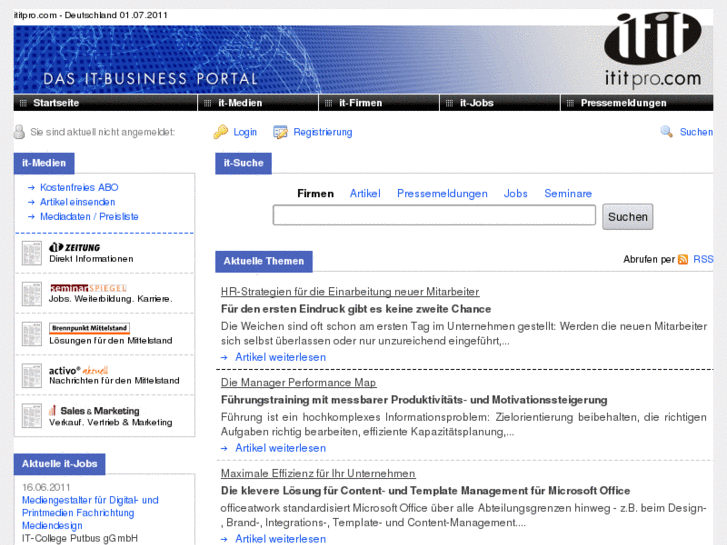Click into the it-Suche text field
Viewport: 727px width, 545px height.
tap(434, 215)
